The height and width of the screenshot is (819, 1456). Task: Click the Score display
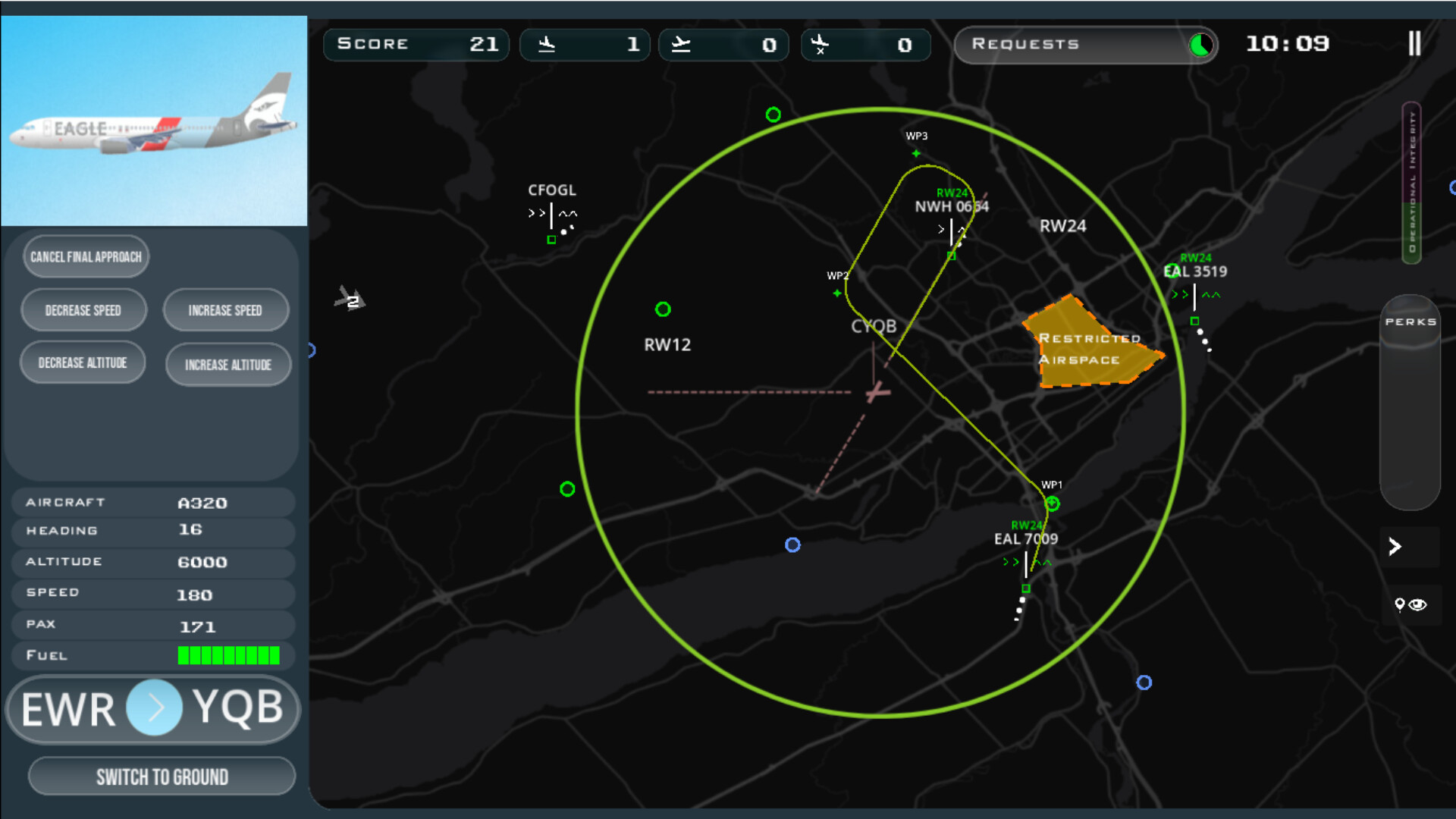(x=416, y=44)
